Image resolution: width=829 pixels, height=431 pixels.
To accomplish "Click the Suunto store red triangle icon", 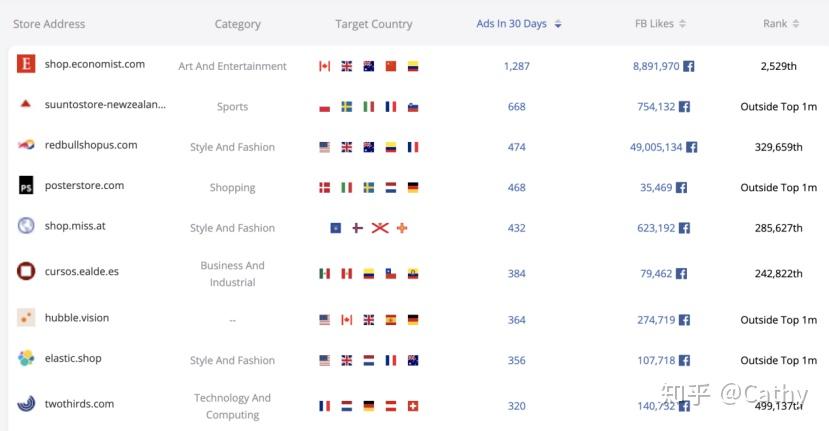I will click(26, 104).
